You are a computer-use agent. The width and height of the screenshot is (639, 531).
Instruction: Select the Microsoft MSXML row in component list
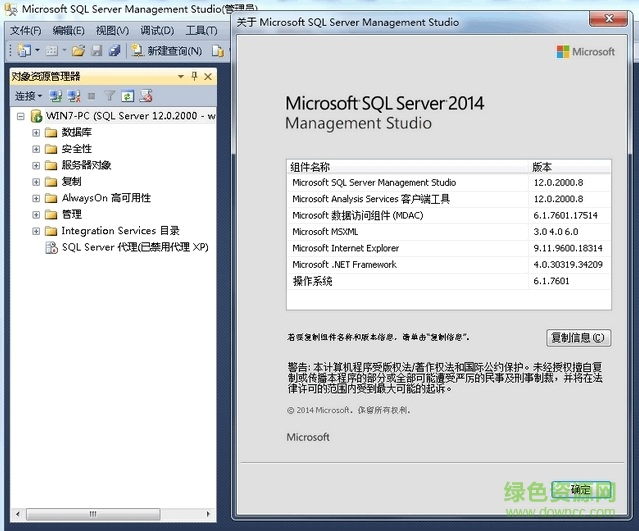click(324, 232)
